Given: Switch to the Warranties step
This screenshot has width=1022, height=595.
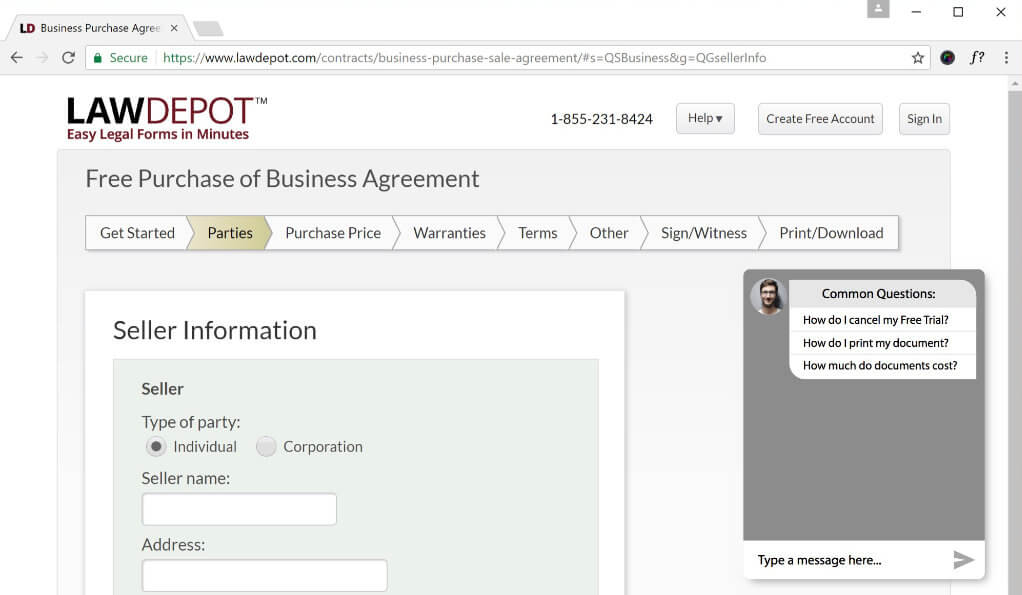Looking at the screenshot, I should 449,233.
